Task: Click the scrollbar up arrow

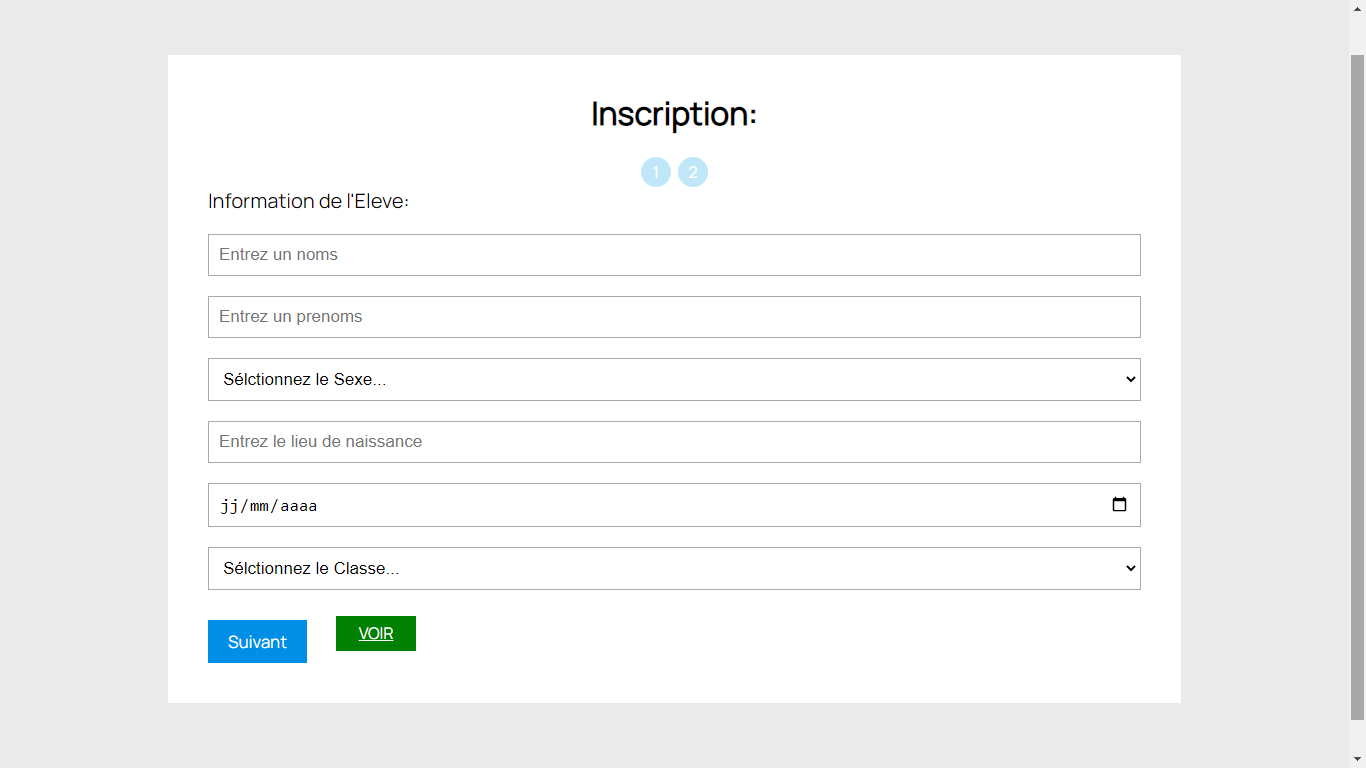Action: click(1358, 9)
